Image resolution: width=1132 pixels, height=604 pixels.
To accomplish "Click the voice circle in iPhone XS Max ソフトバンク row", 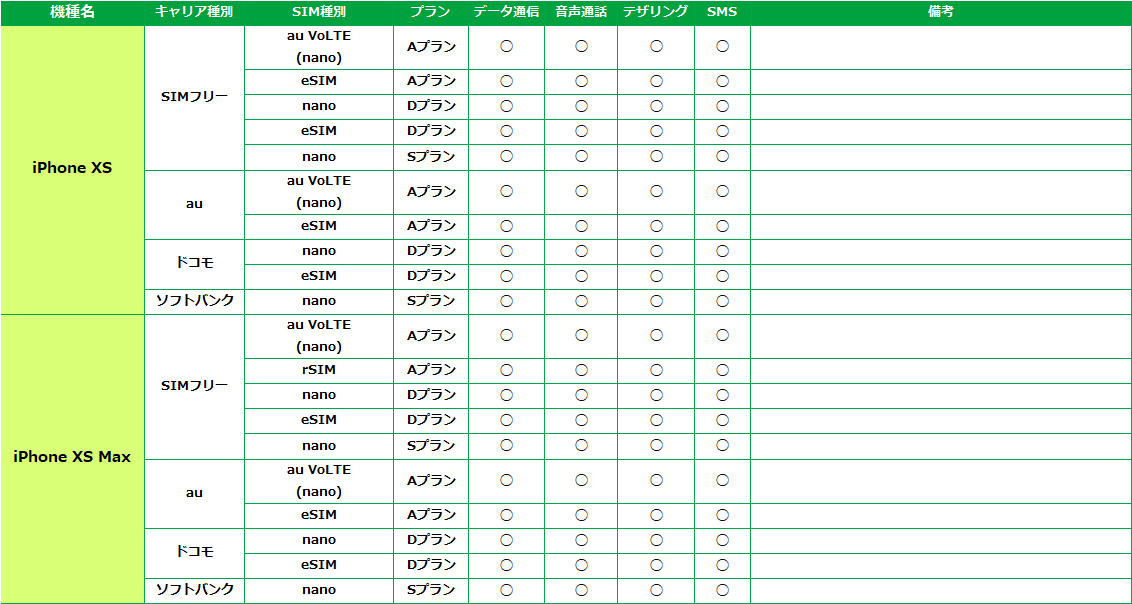I will pyautogui.click(x=581, y=590).
